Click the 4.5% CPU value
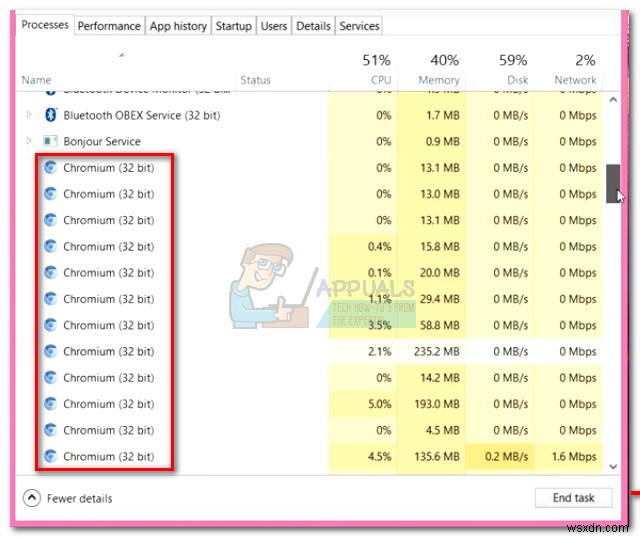Viewport: 640px width, 538px height. pyautogui.click(x=380, y=456)
